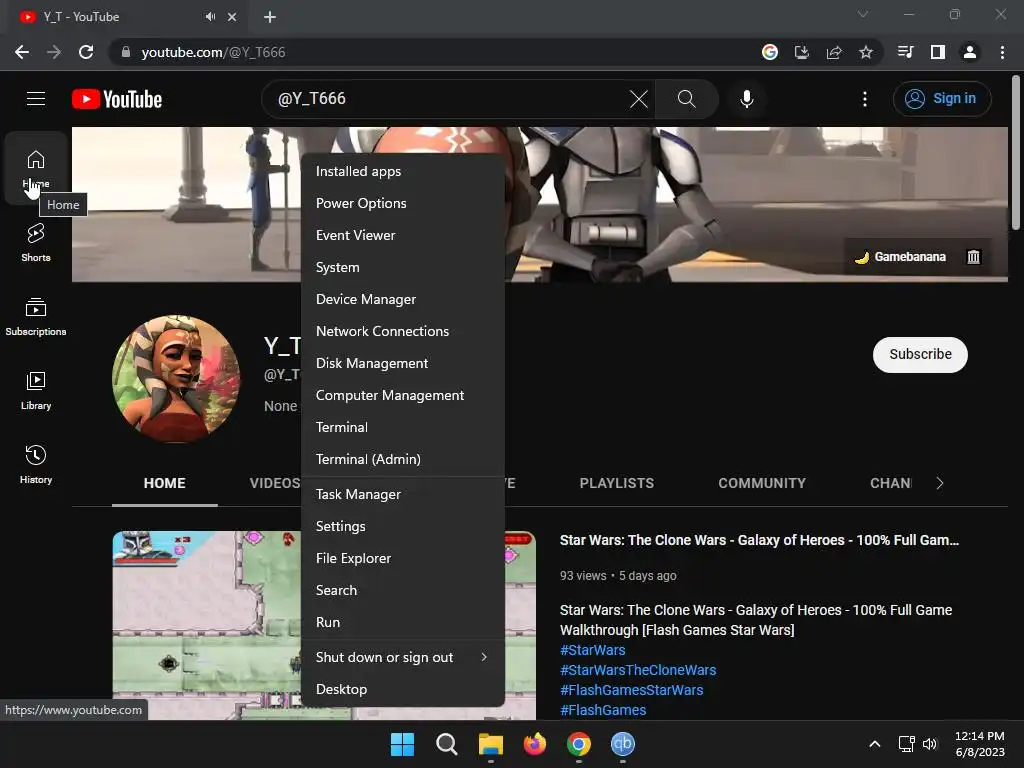Choose Power Options
The image size is (1024, 768).
click(x=402, y=203)
